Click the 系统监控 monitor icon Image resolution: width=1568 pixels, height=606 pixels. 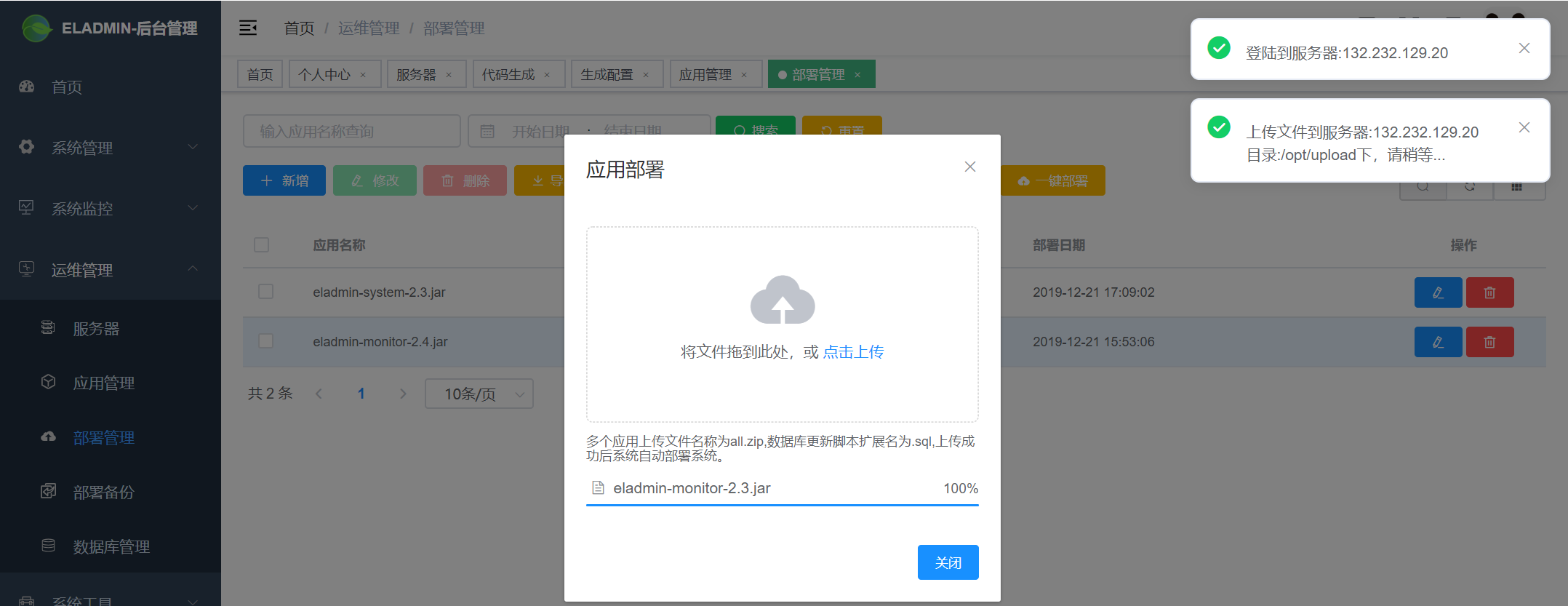click(26, 208)
